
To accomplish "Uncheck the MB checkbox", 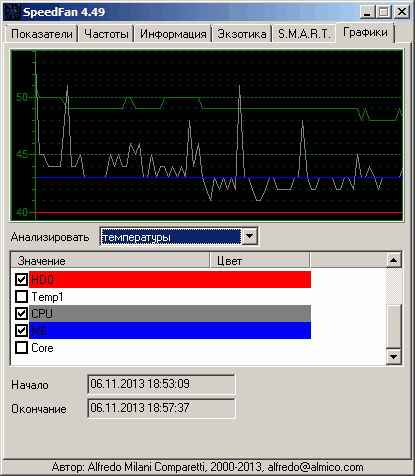I will tap(21, 330).
